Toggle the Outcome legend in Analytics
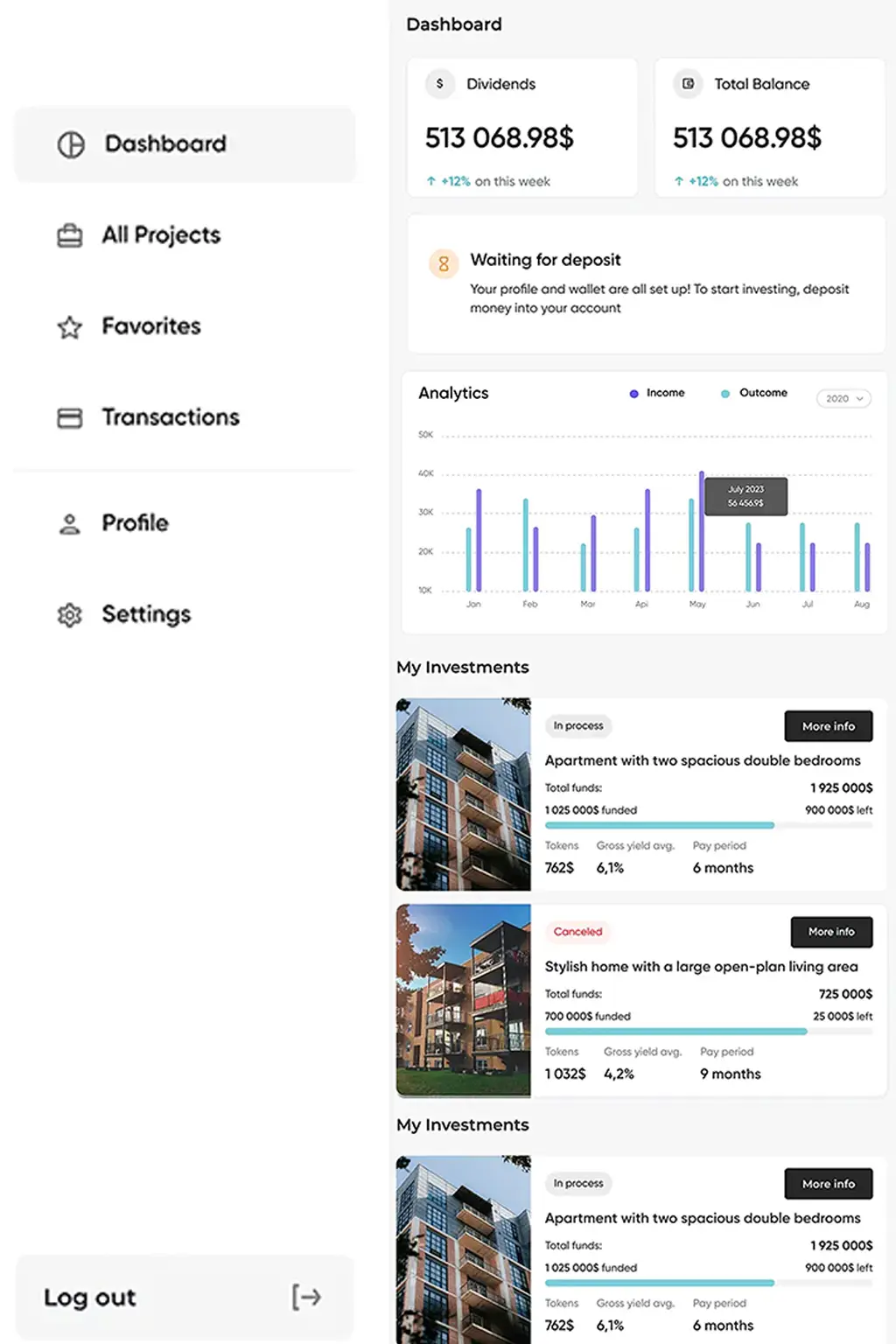Screen dimensions: 896x1344 point(753,393)
